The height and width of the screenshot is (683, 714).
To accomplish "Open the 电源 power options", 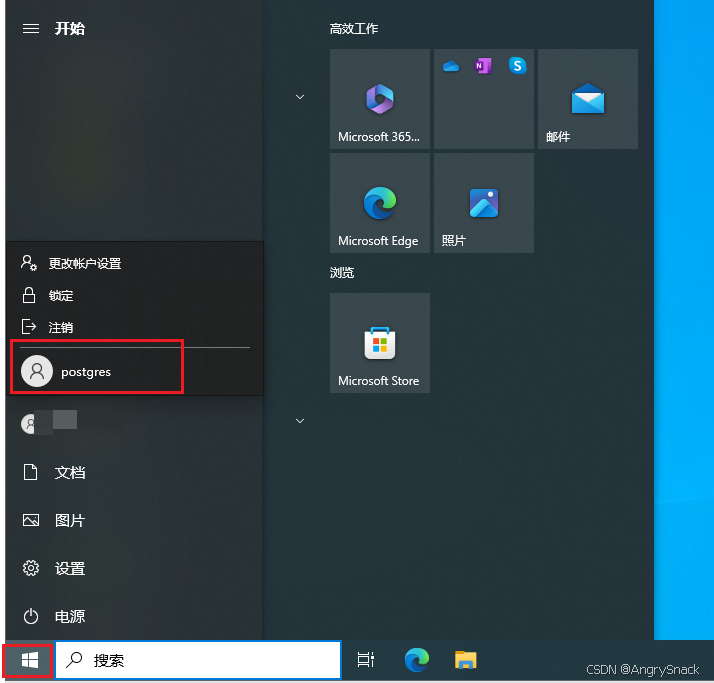I will point(134,617).
